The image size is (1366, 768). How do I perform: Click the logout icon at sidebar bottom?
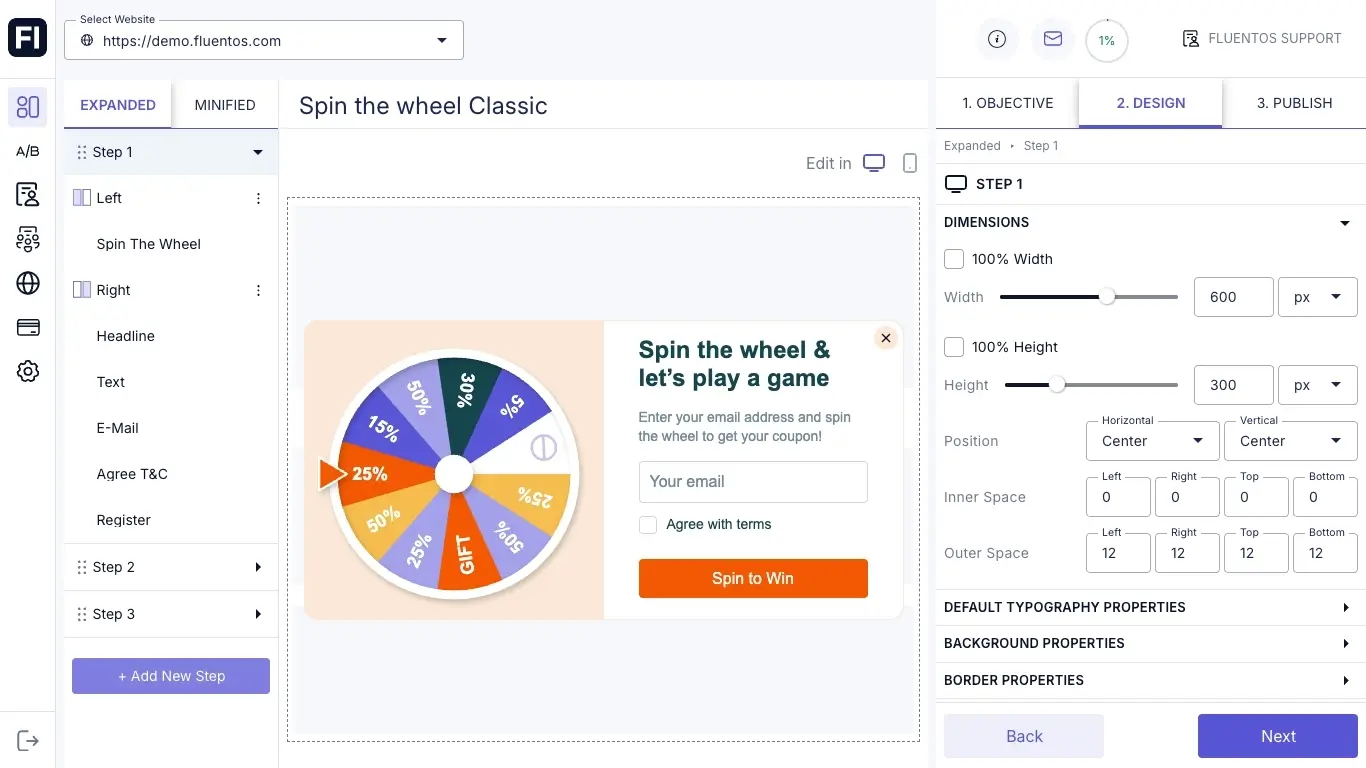pyautogui.click(x=27, y=740)
